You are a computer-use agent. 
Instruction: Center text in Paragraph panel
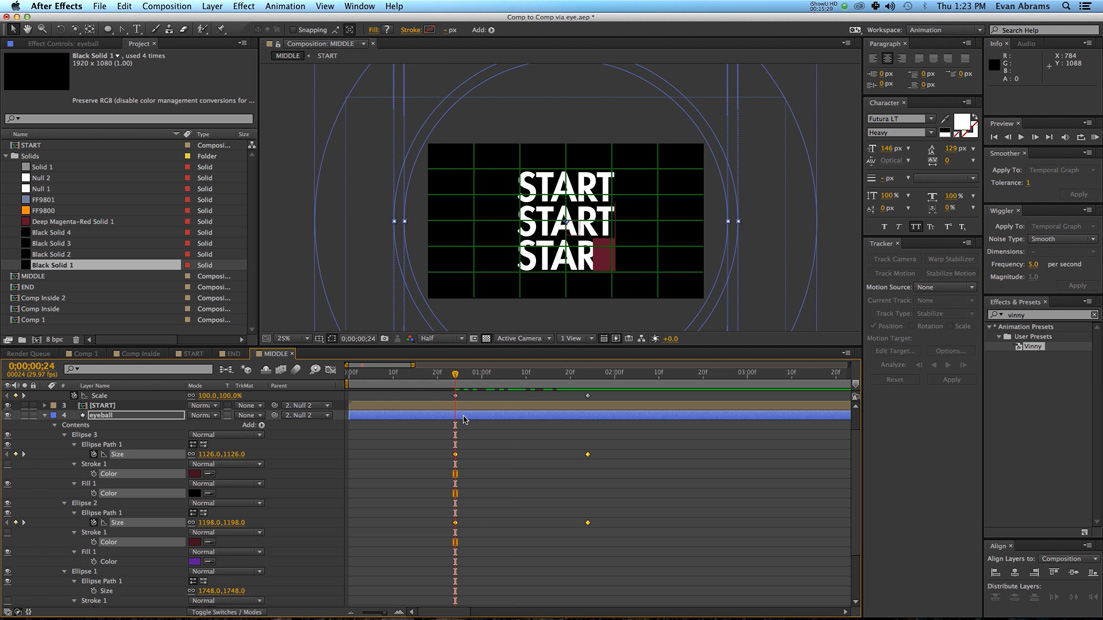(887, 58)
